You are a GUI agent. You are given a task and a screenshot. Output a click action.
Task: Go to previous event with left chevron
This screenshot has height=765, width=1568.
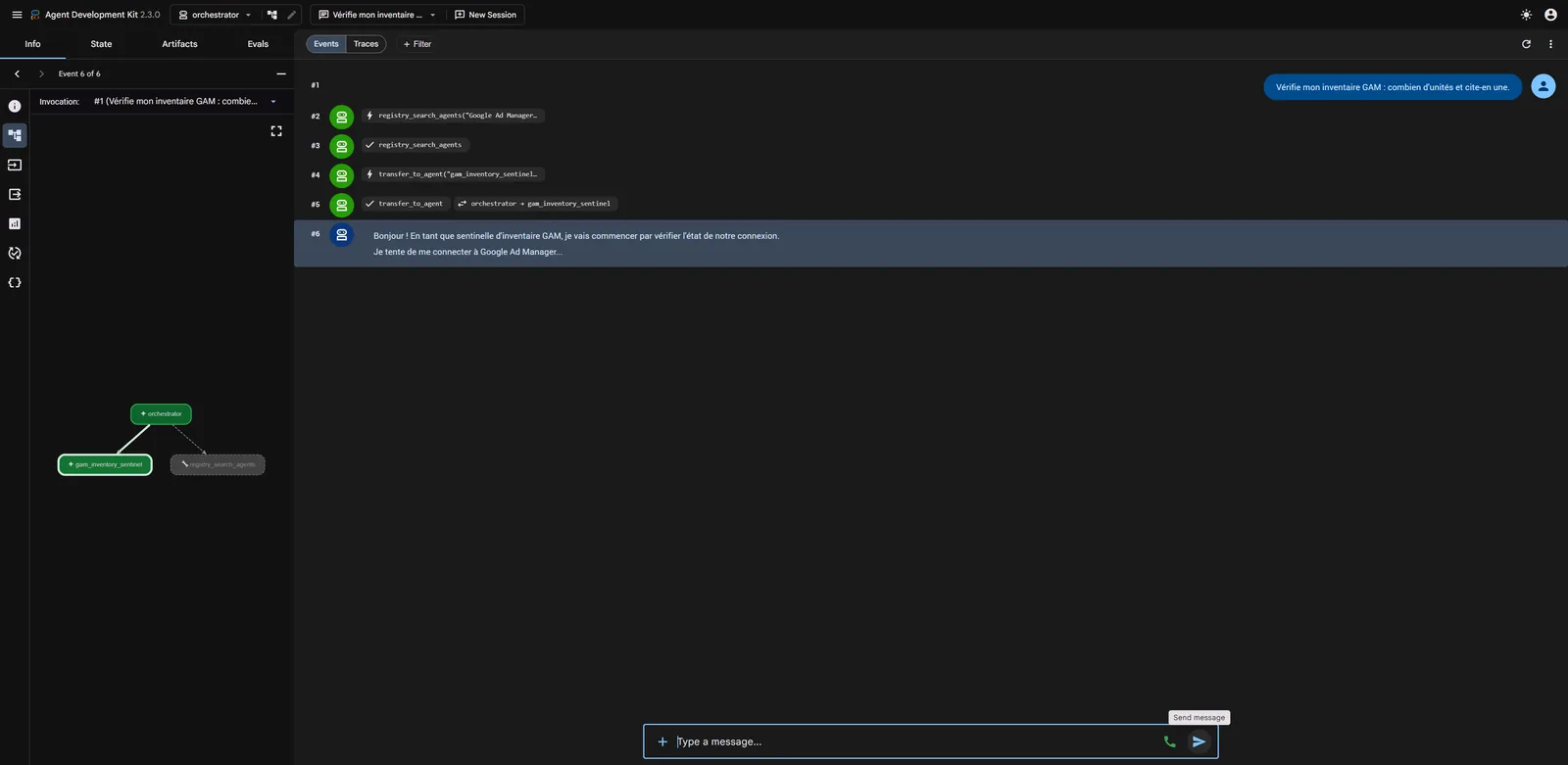point(17,73)
